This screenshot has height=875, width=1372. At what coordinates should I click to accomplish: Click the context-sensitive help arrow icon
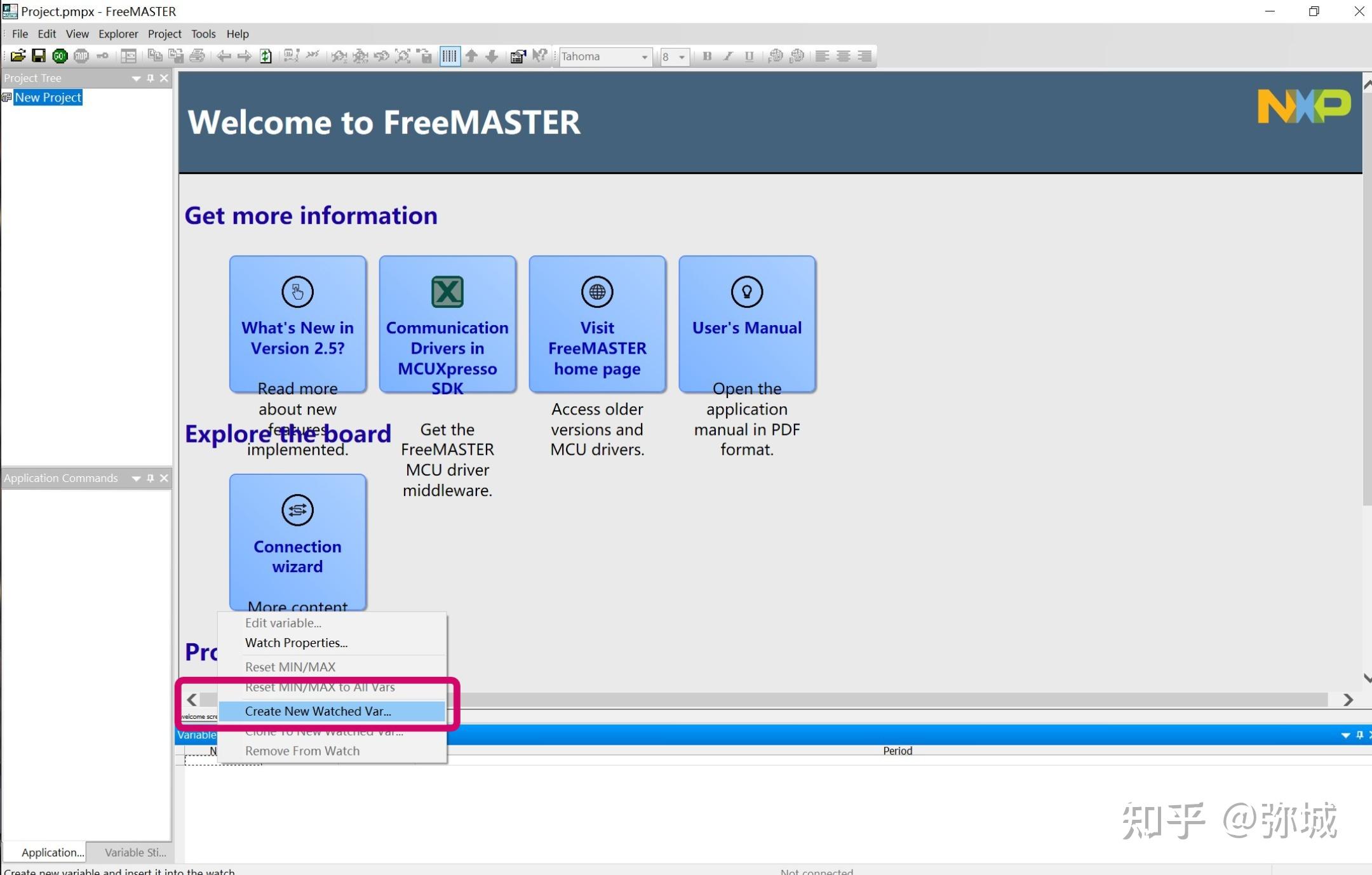click(x=540, y=56)
